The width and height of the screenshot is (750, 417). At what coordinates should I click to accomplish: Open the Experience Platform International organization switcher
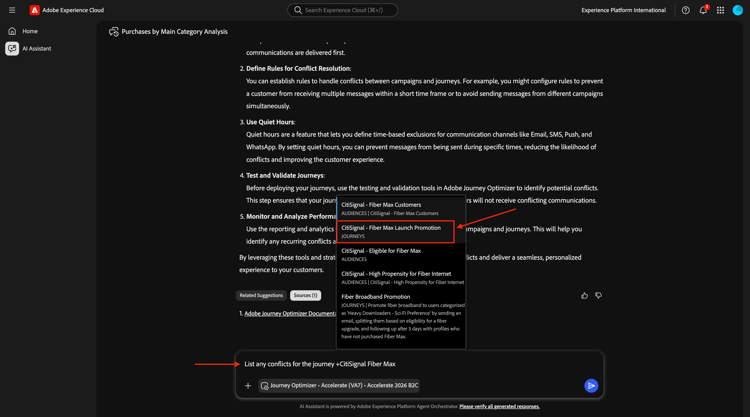623,10
